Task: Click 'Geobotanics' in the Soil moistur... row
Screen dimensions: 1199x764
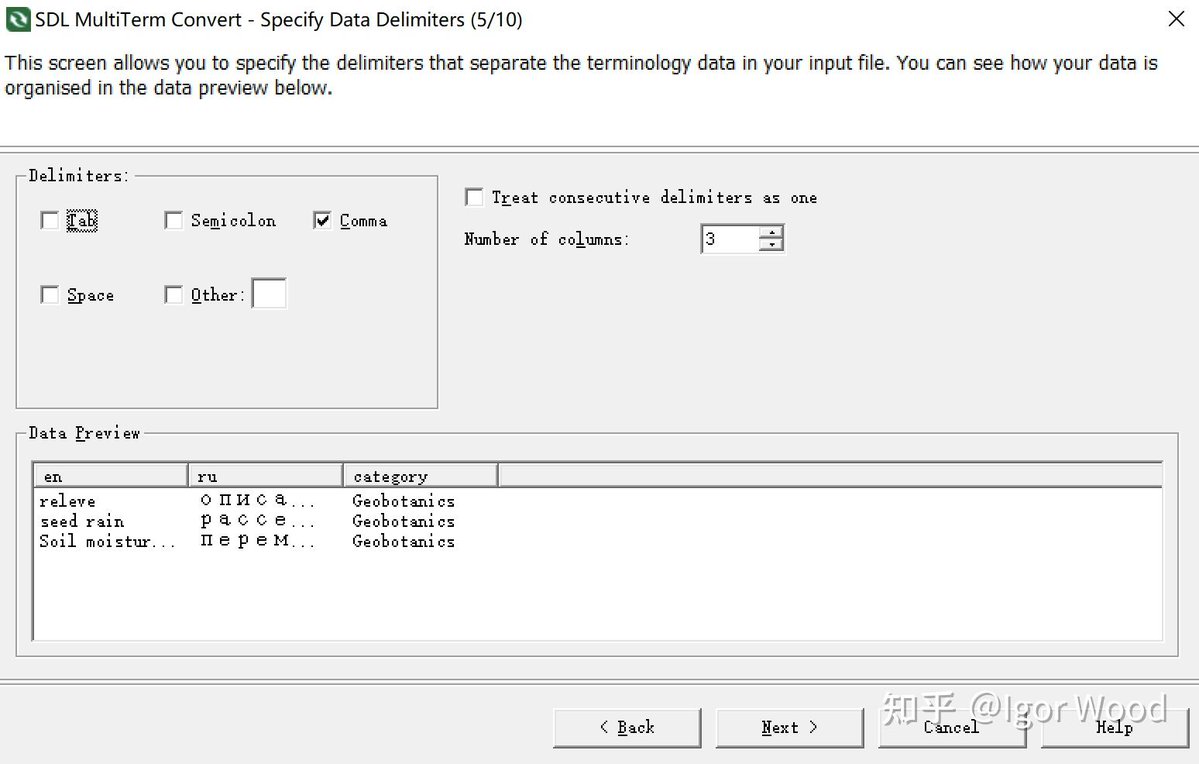Action: (404, 541)
